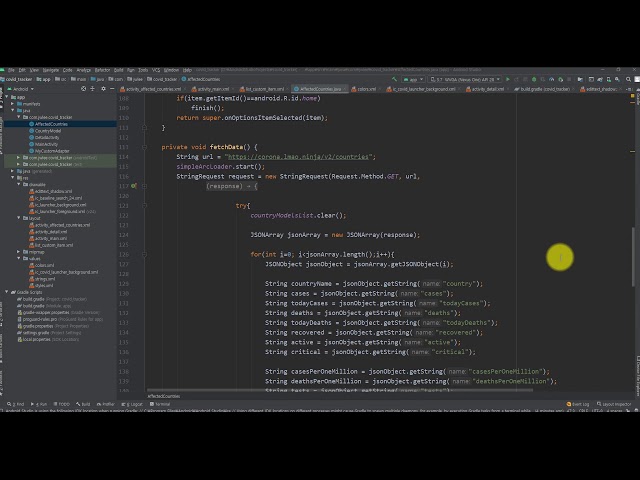
Task: Fold the for loop at line 126
Action: point(144,254)
